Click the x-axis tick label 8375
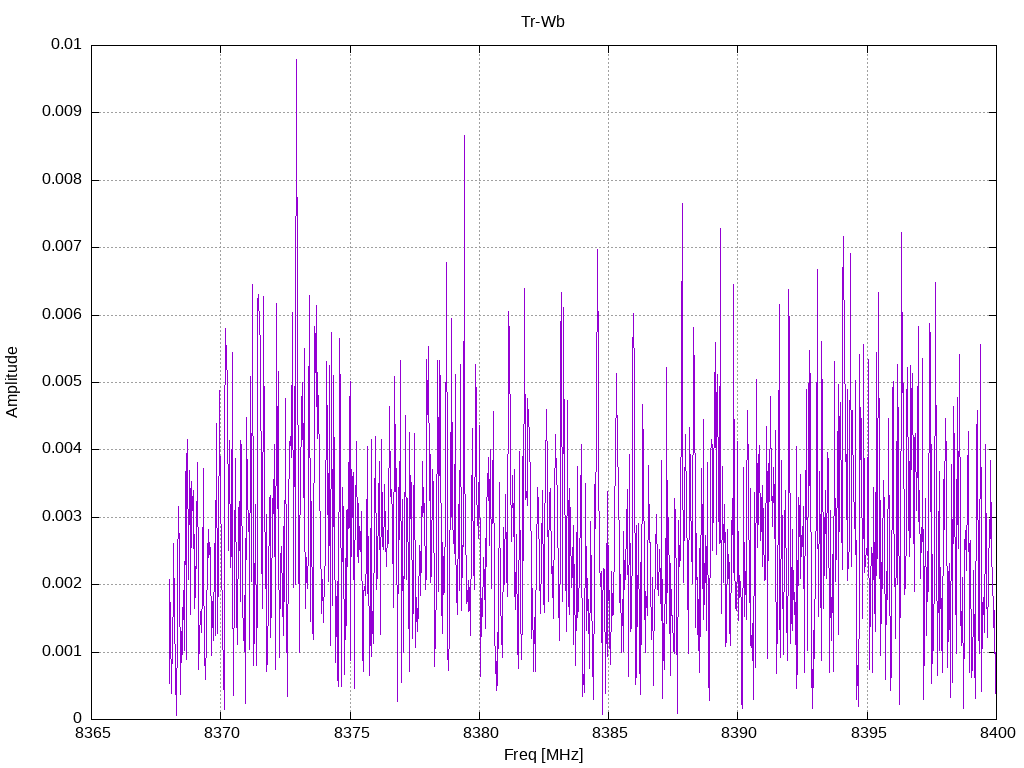Viewport: 1024px width, 768px height. point(351,733)
